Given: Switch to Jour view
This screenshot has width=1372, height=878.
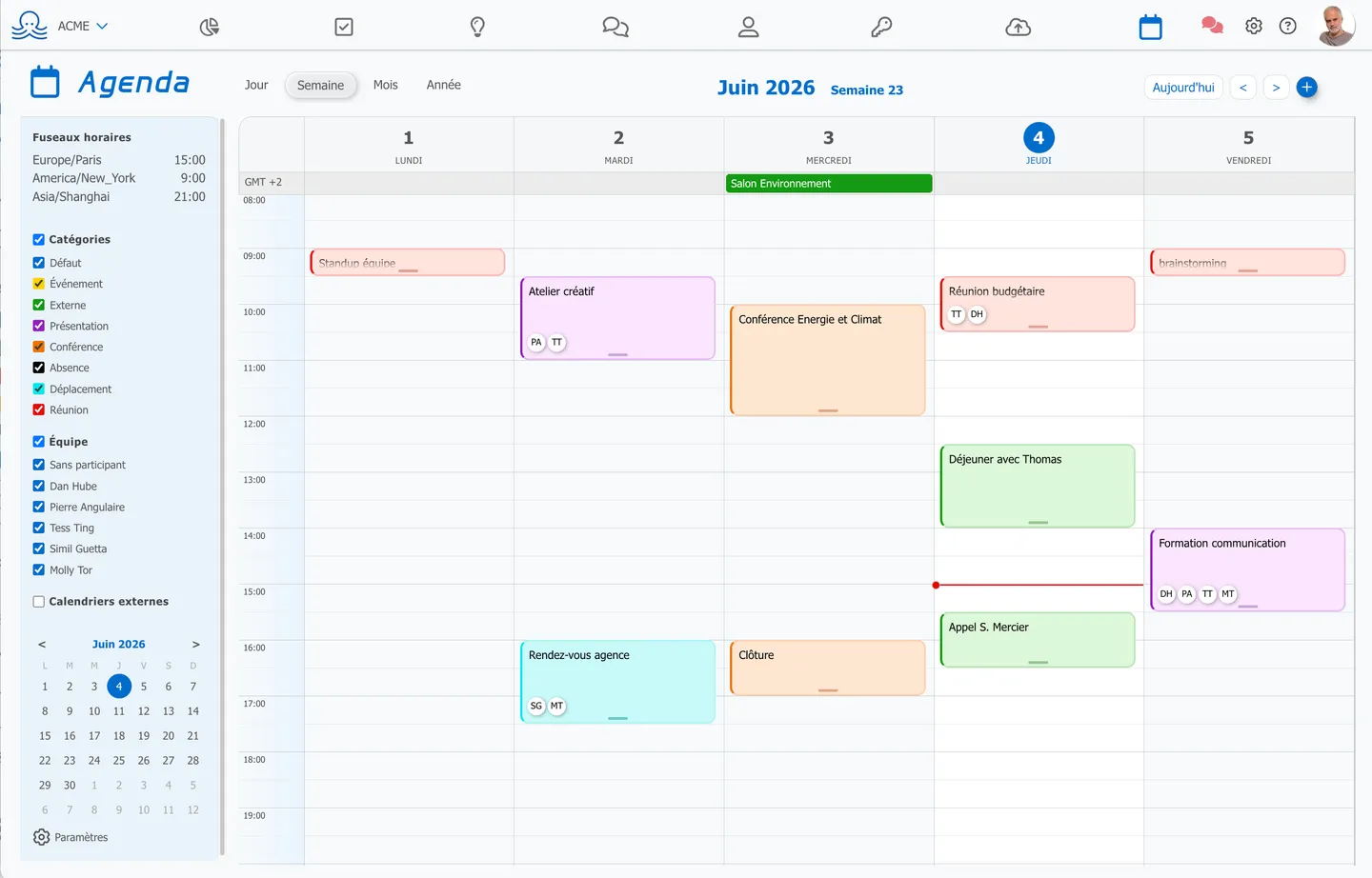Looking at the screenshot, I should click(256, 85).
